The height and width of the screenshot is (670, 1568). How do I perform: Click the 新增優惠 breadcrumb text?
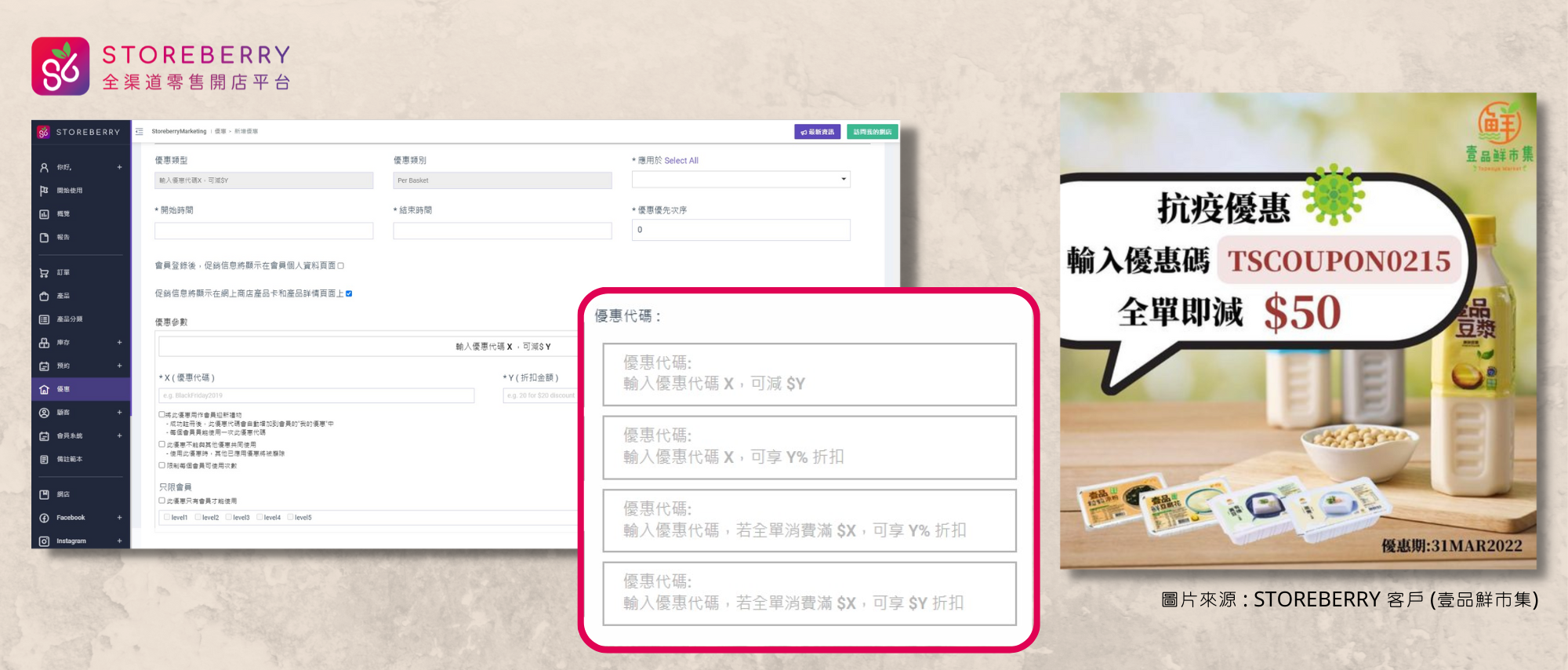point(246,132)
